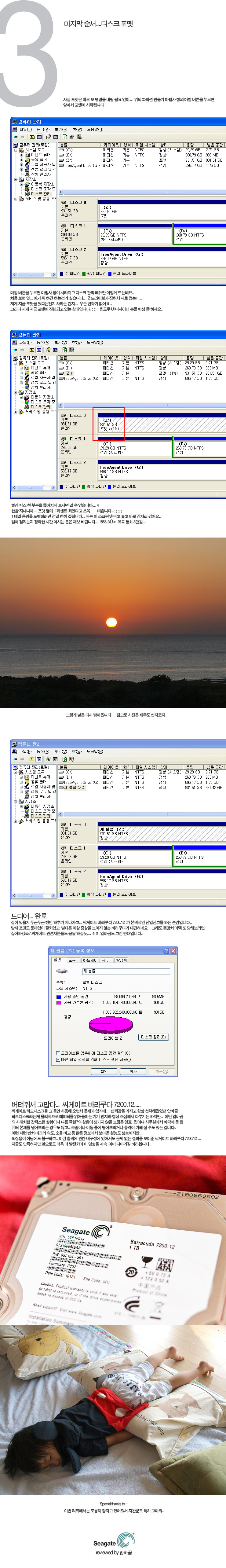Expand 공유 폴더 node in 새 볼륨 (Z:) window
The height and width of the screenshot is (1568, 226).
coord(21,782)
